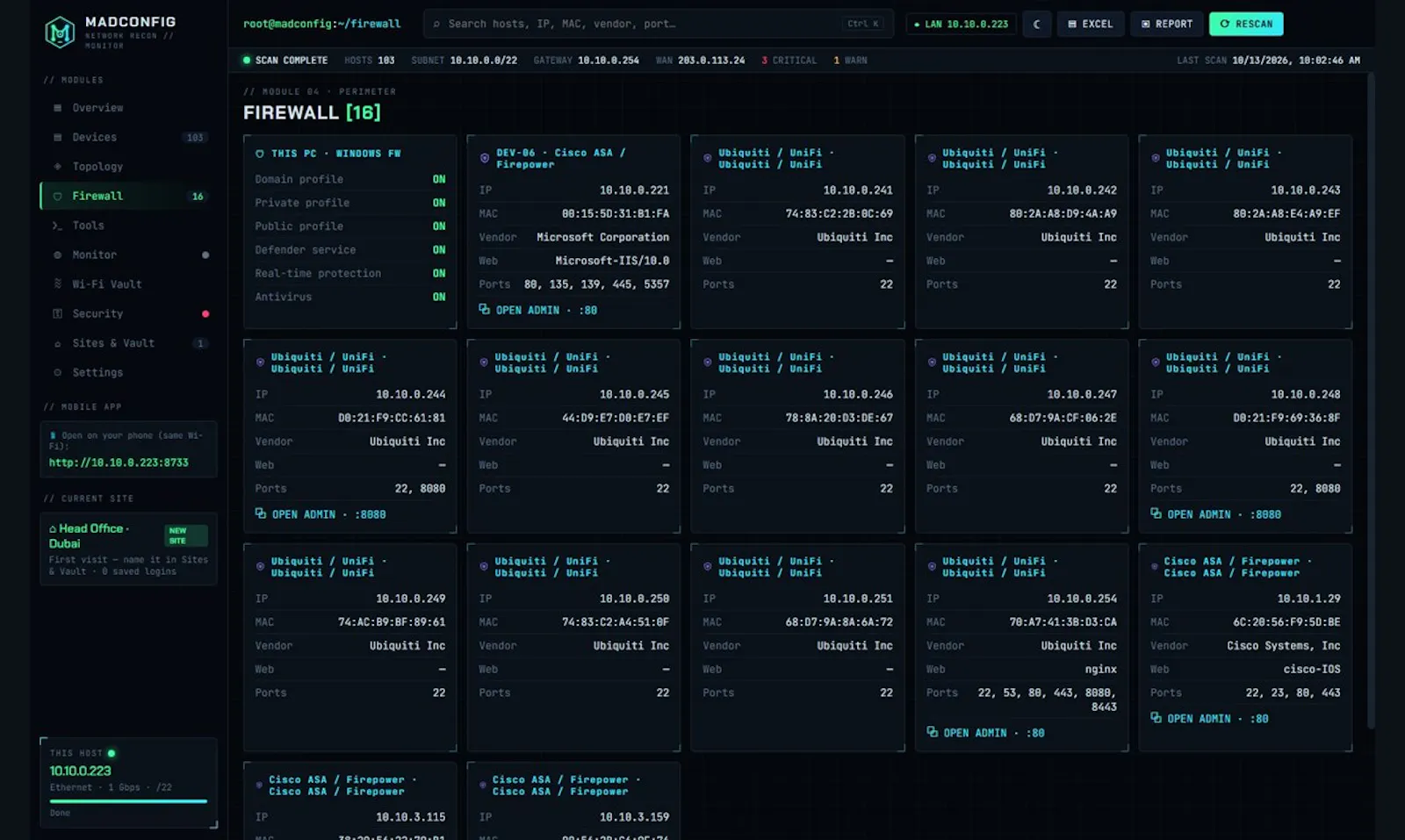Open the Devices module

[127, 137]
